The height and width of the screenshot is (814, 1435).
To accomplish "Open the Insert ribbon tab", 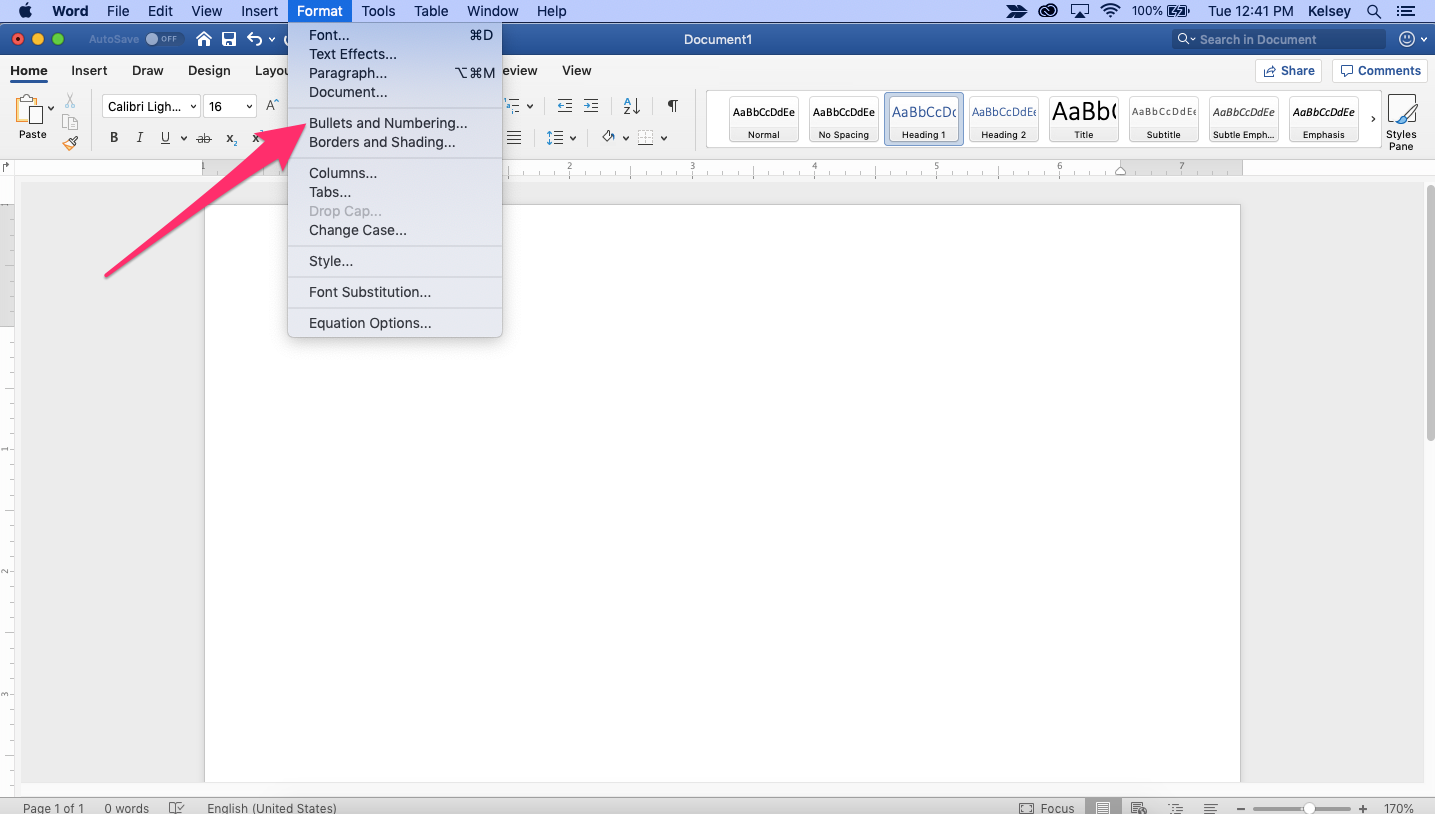I will (x=89, y=70).
